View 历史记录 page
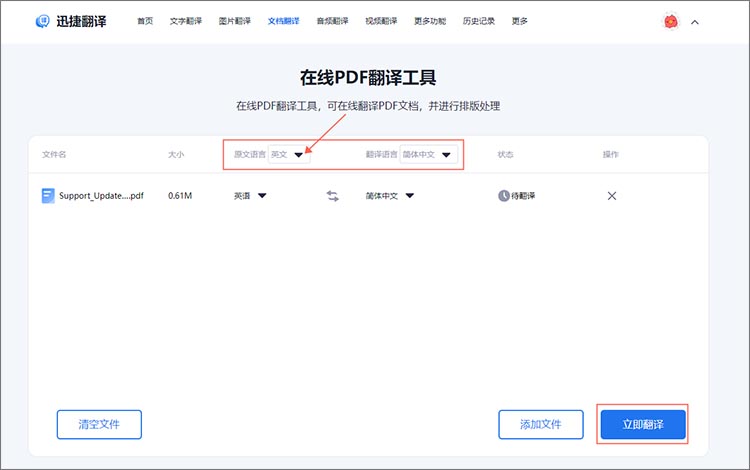Viewport: 750px width, 470px height. pos(479,21)
